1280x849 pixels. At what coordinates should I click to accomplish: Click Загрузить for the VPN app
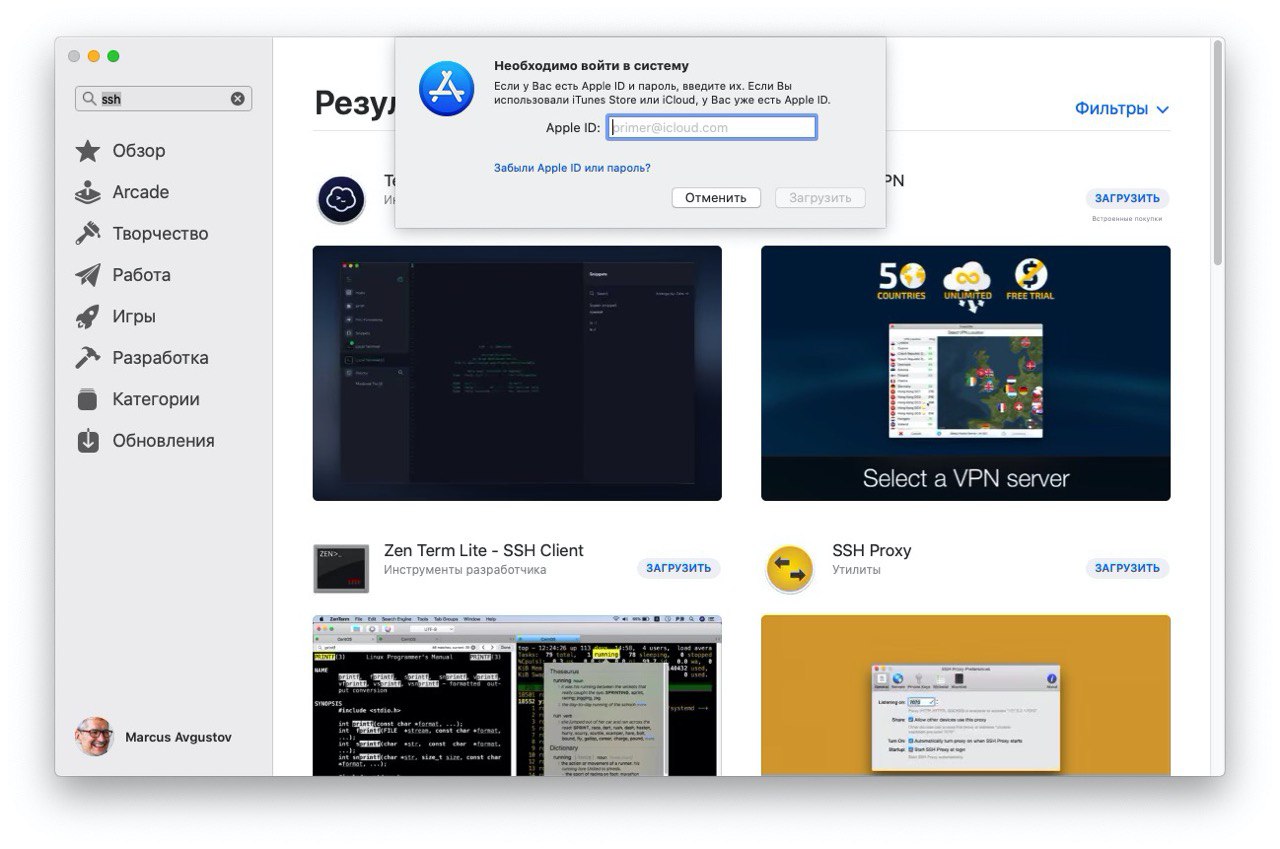coord(1127,199)
